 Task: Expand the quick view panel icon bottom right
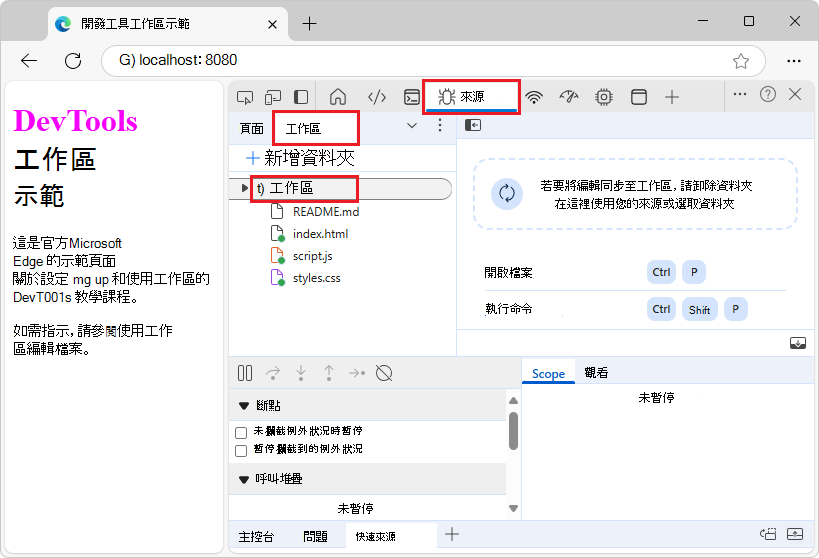[x=795, y=534]
